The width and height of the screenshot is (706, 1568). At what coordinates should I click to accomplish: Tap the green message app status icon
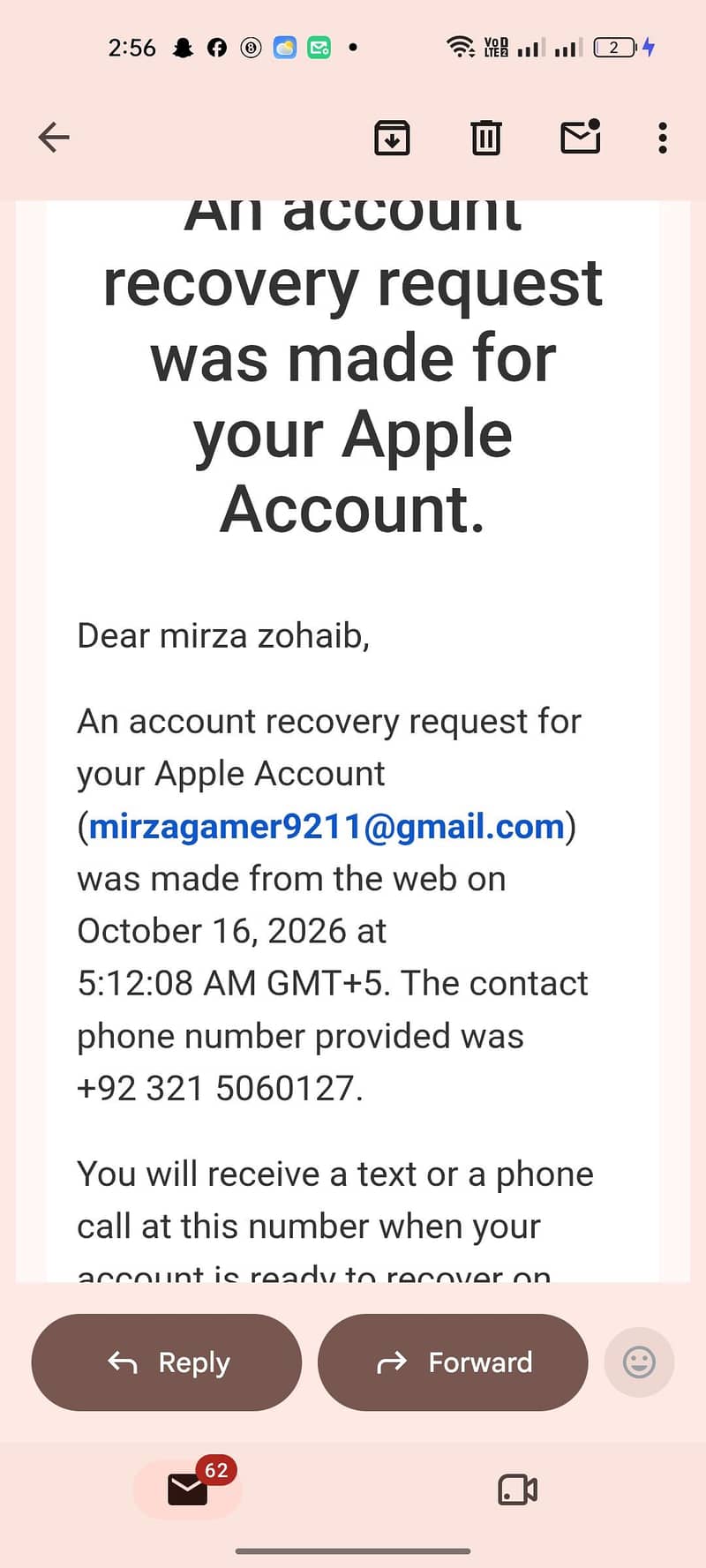(x=319, y=48)
